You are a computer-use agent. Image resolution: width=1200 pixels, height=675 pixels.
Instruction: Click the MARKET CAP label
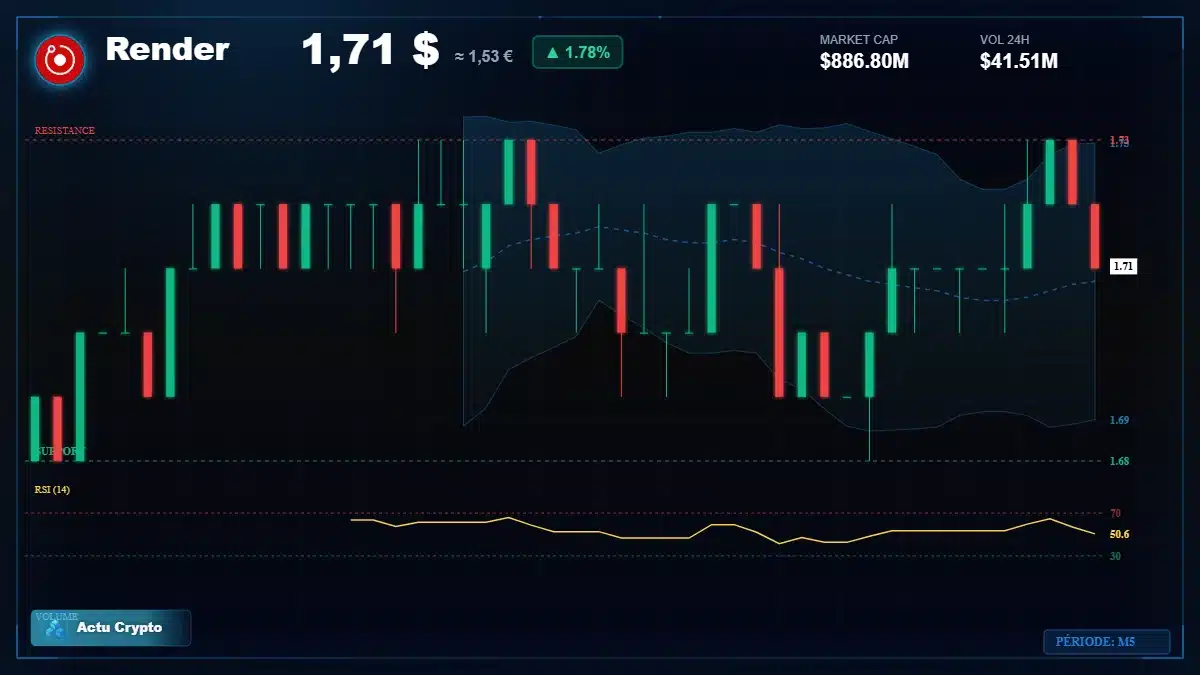[x=859, y=40]
